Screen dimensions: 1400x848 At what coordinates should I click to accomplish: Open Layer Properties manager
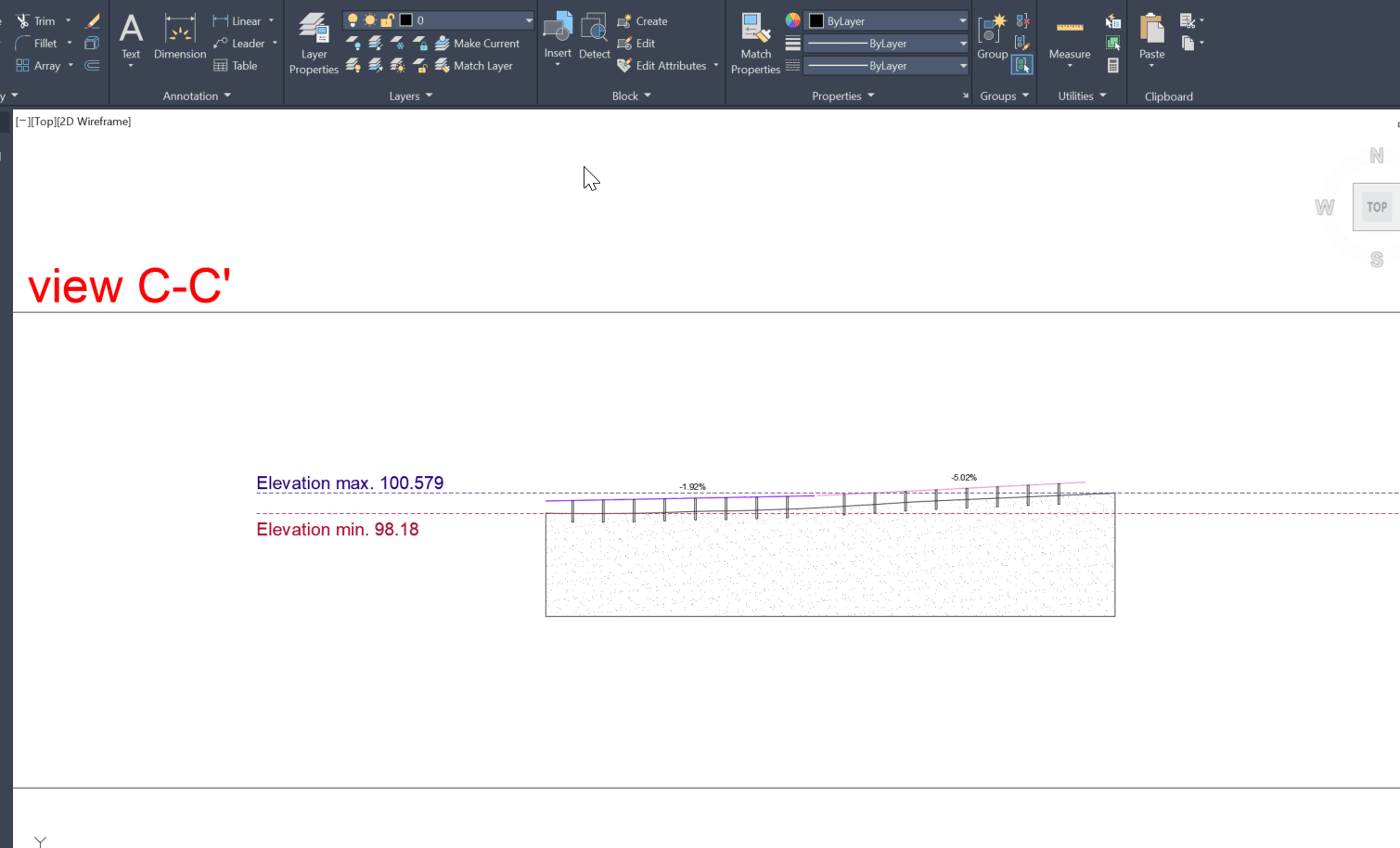(x=314, y=44)
